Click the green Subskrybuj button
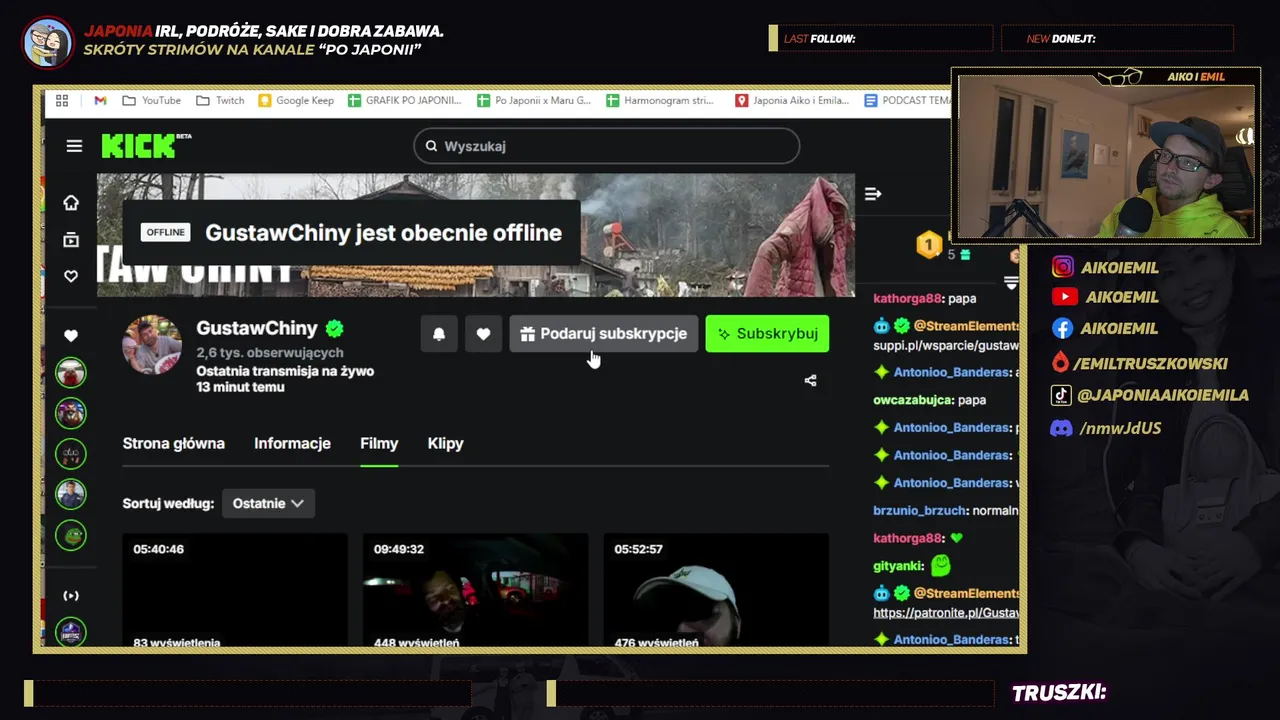The width and height of the screenshot is (1280, 720). pos(768,334)
